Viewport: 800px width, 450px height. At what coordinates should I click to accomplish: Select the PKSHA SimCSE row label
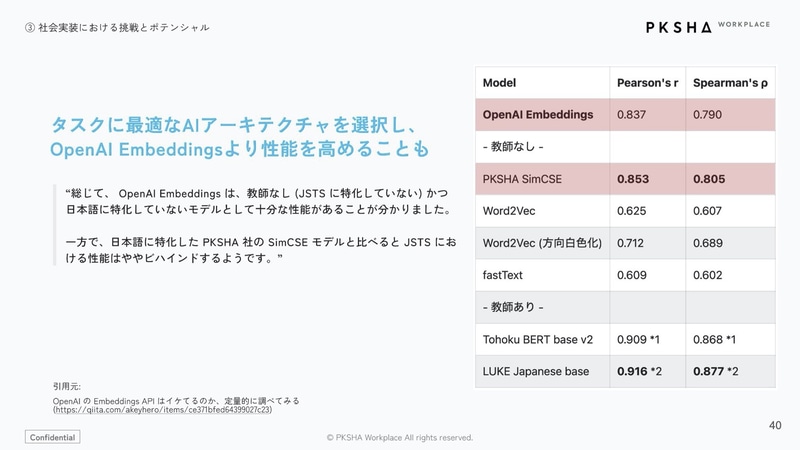(x=522, y=179)
